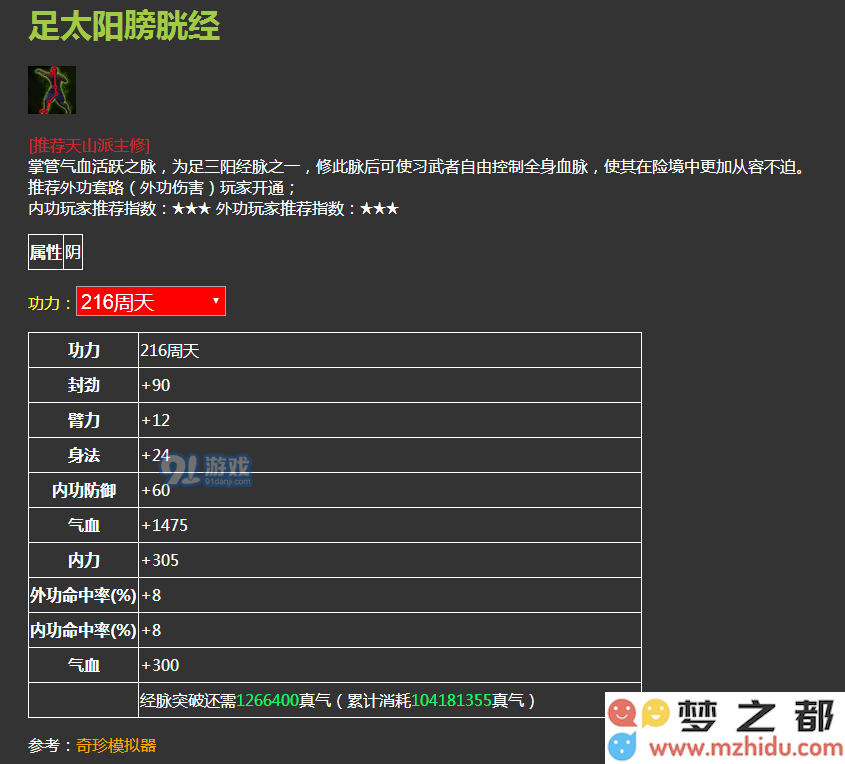Open the 奇珍模拟器 reference link
This screenshot has height=764, width=845.
pos(116,745)
